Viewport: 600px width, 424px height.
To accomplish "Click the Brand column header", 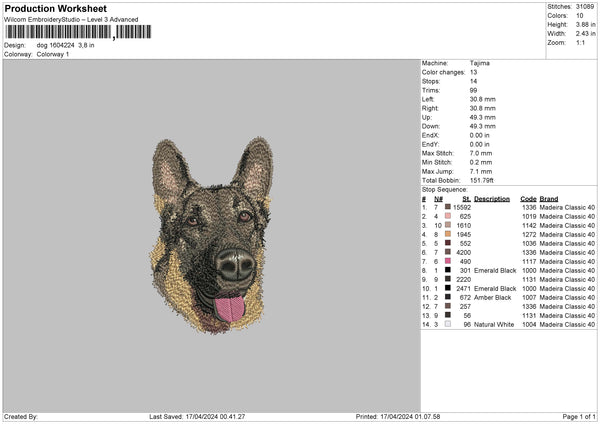I will 549,198.
